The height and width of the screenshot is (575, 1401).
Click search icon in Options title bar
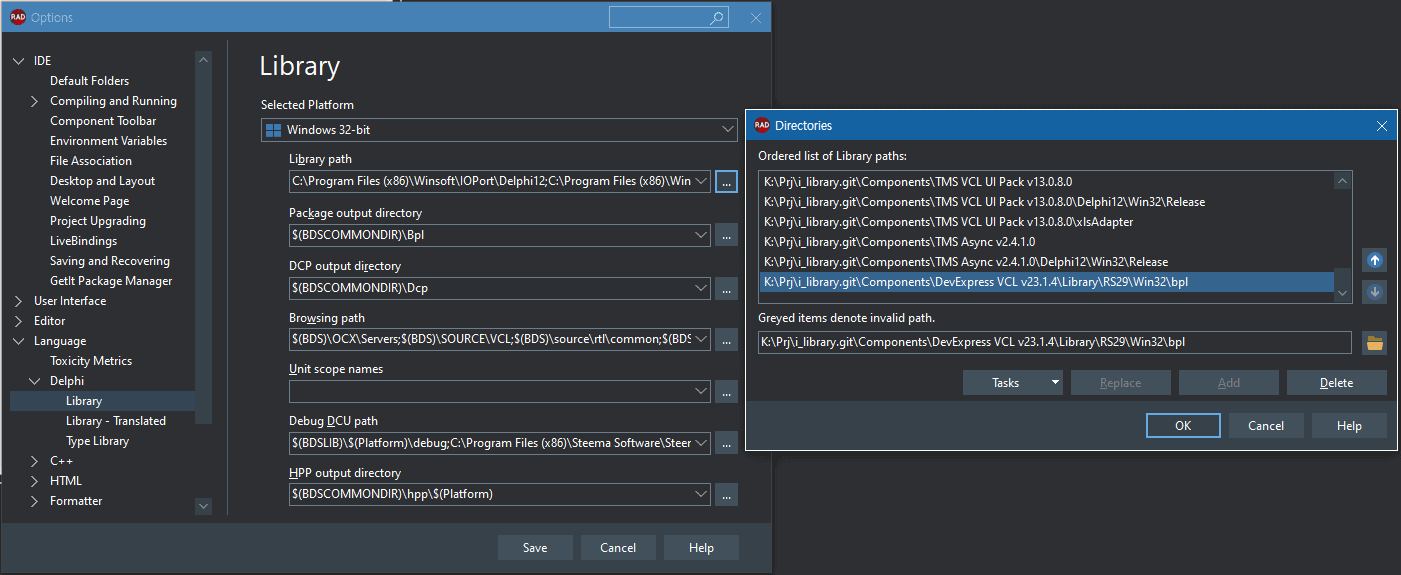click(717, 18)
